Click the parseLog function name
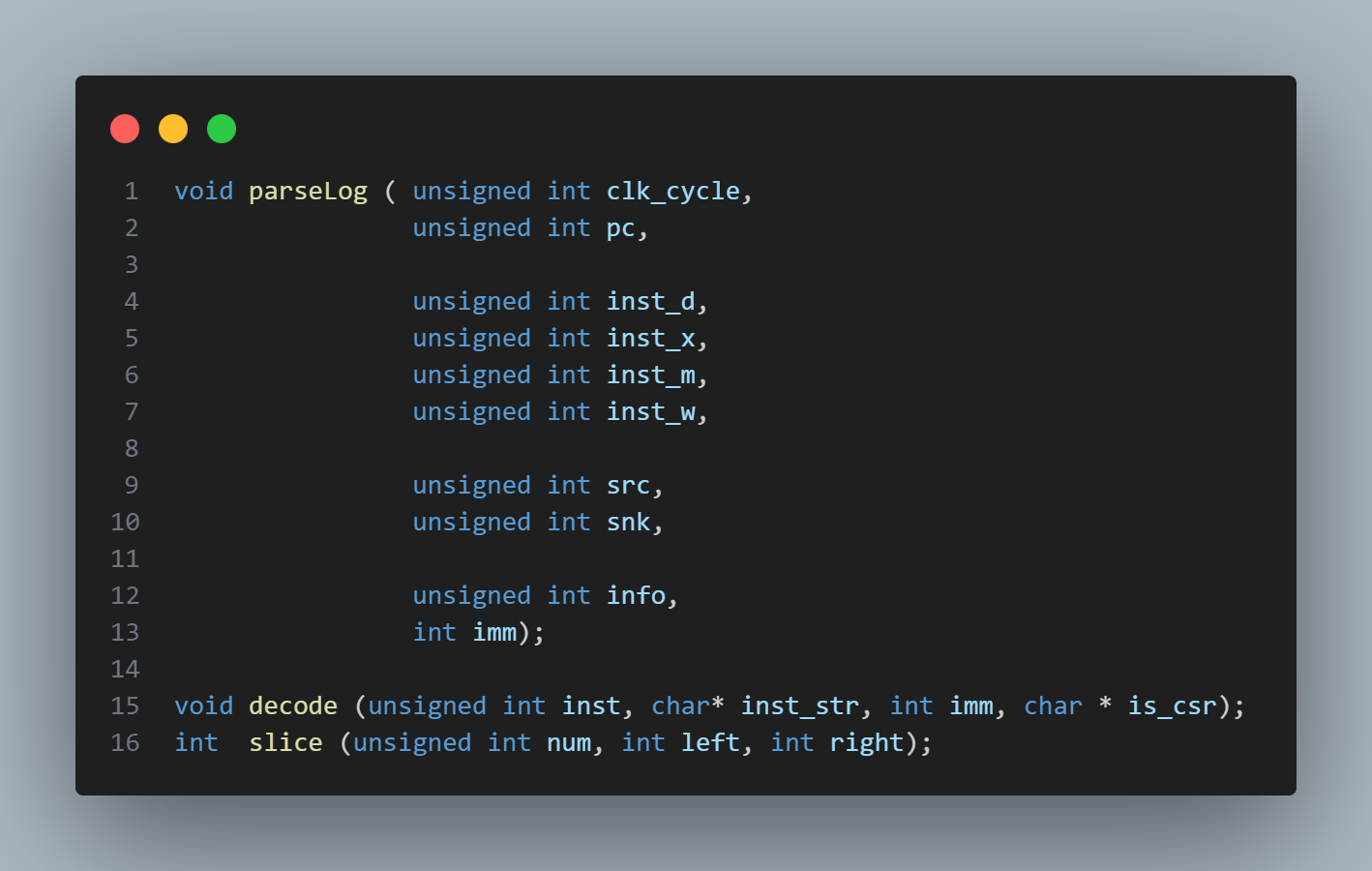 [308, 192]
